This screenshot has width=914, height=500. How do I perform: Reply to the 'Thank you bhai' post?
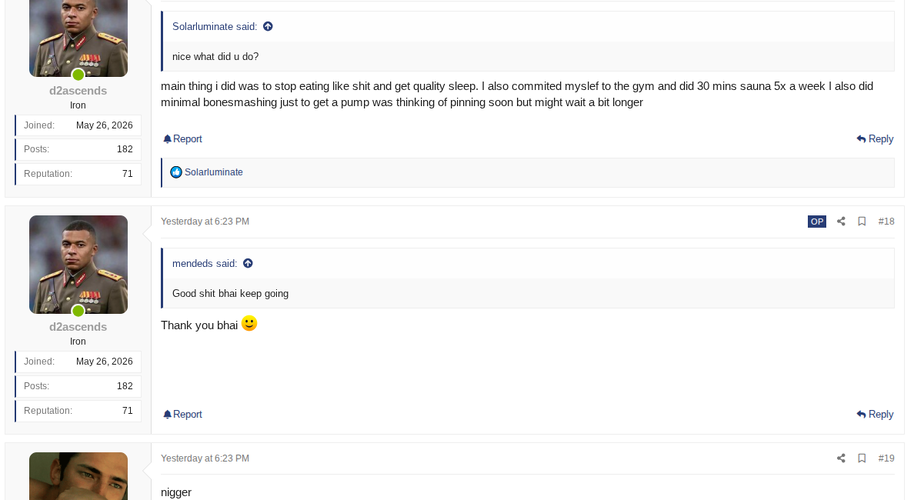click(875, 414)
